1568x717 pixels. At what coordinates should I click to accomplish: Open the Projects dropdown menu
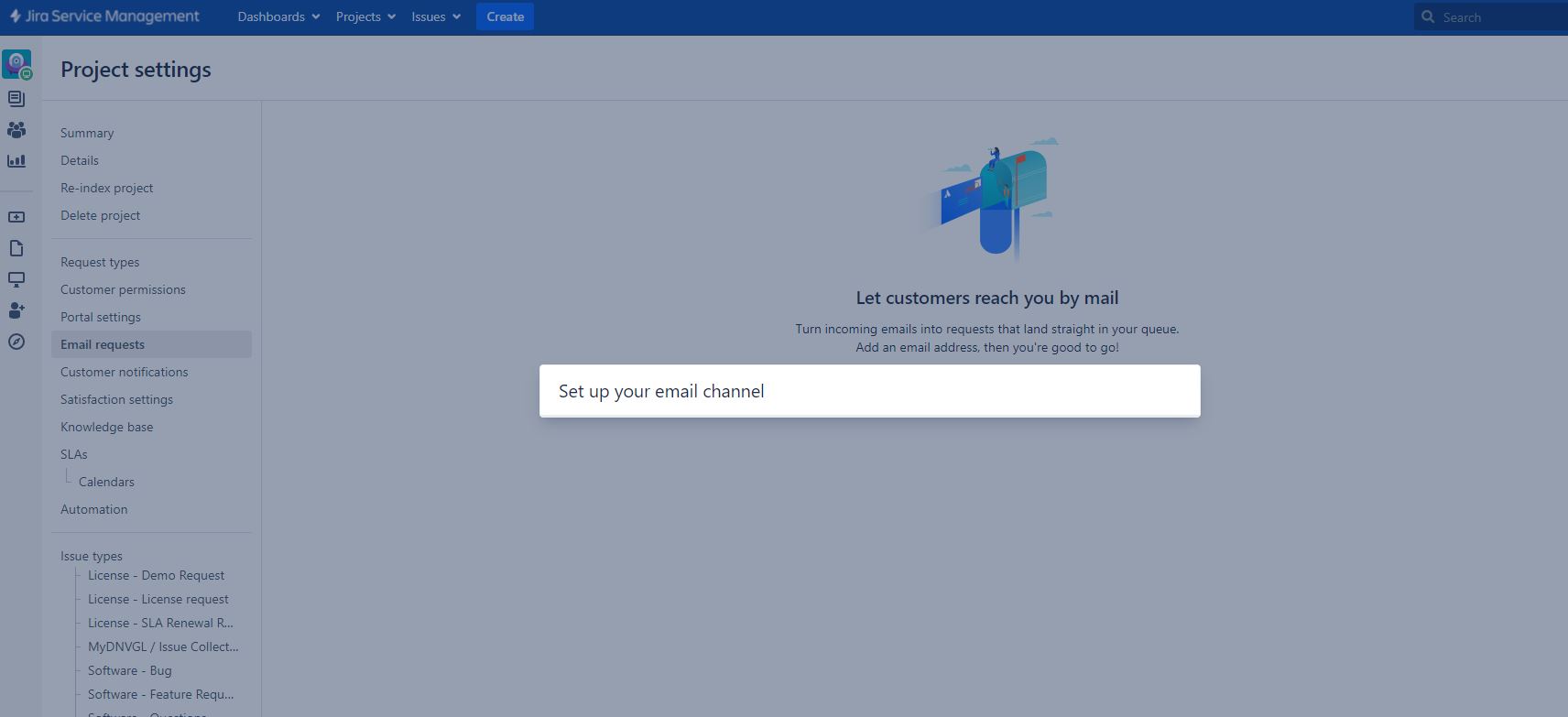click(x=365, y=16)
